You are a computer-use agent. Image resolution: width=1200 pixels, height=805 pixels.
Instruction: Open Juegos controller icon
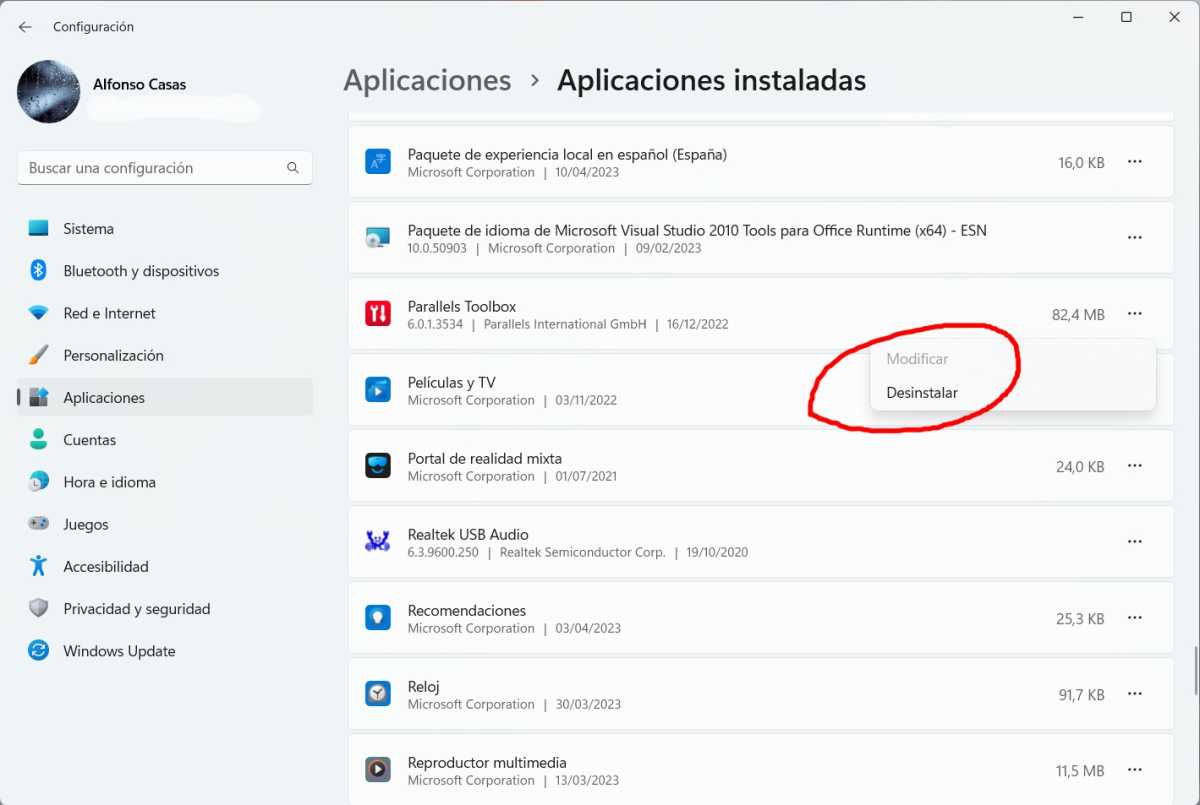[x=39, y=524]
